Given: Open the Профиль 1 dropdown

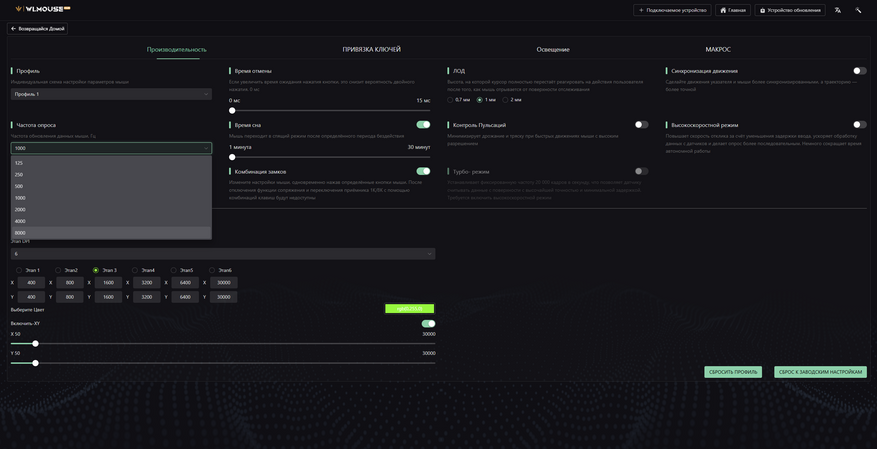Looking at the screenshot, I should [x=111, y=94].
